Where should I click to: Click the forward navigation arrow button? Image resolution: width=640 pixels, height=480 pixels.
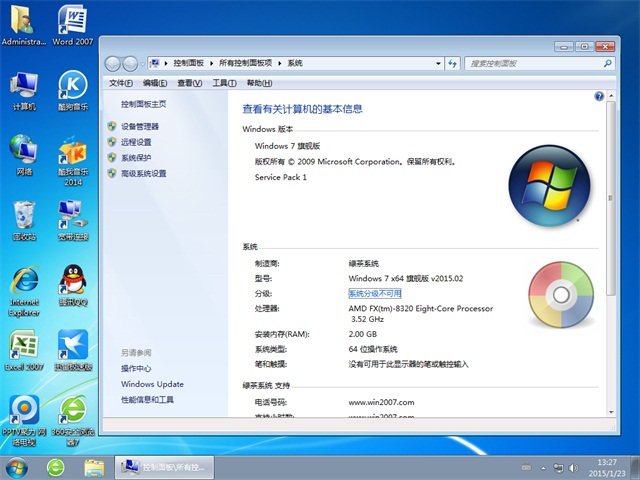tap(130, 63)
